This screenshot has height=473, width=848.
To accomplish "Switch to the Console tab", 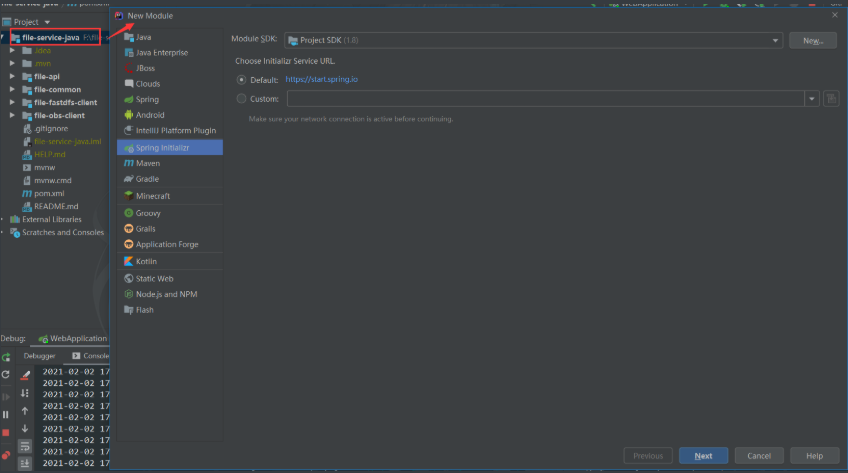I will click(x=90, y=356).
